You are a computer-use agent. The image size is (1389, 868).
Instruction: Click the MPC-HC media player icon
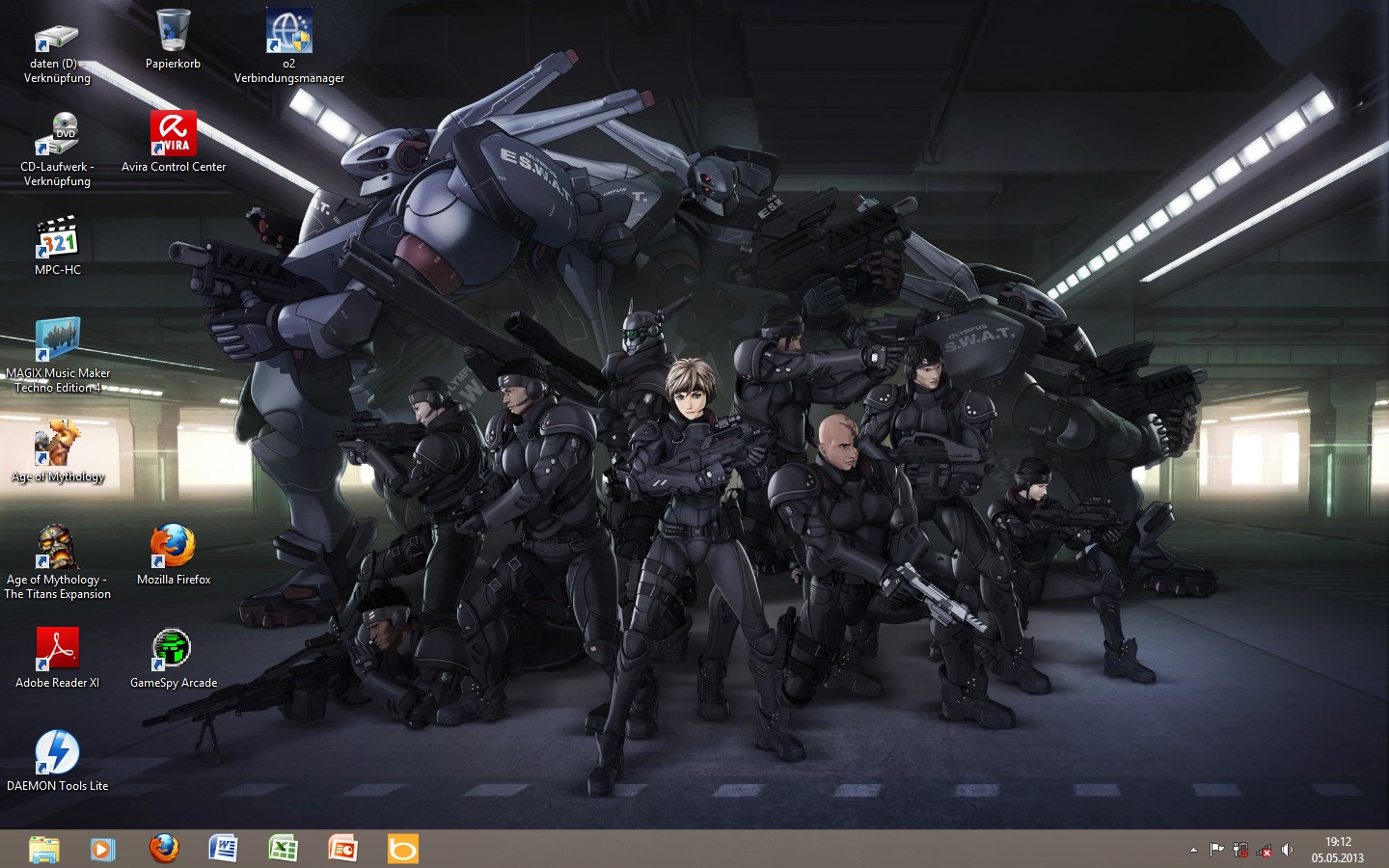(x=58, y=237)
